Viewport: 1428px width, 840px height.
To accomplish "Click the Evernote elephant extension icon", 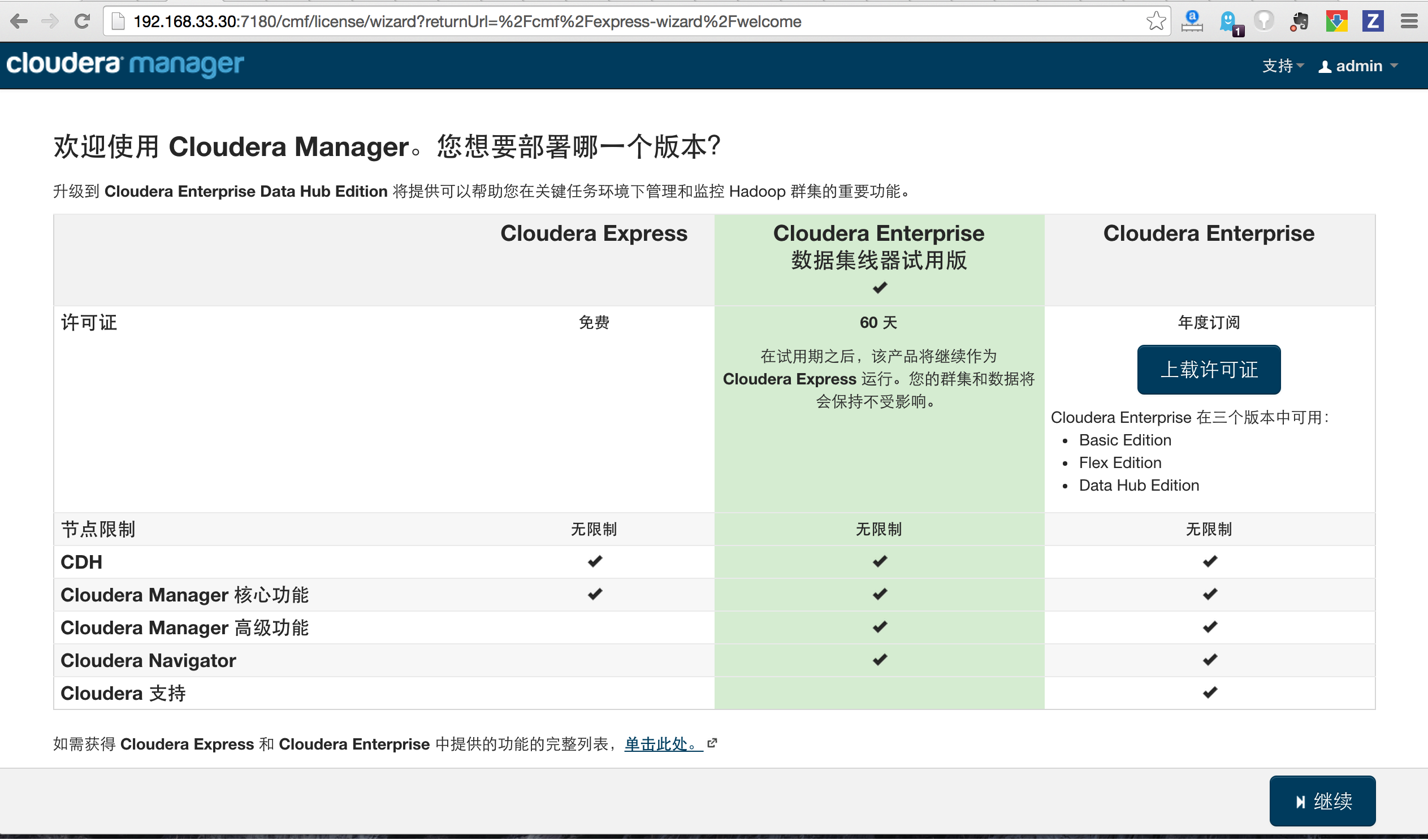I will [1300, 21].
